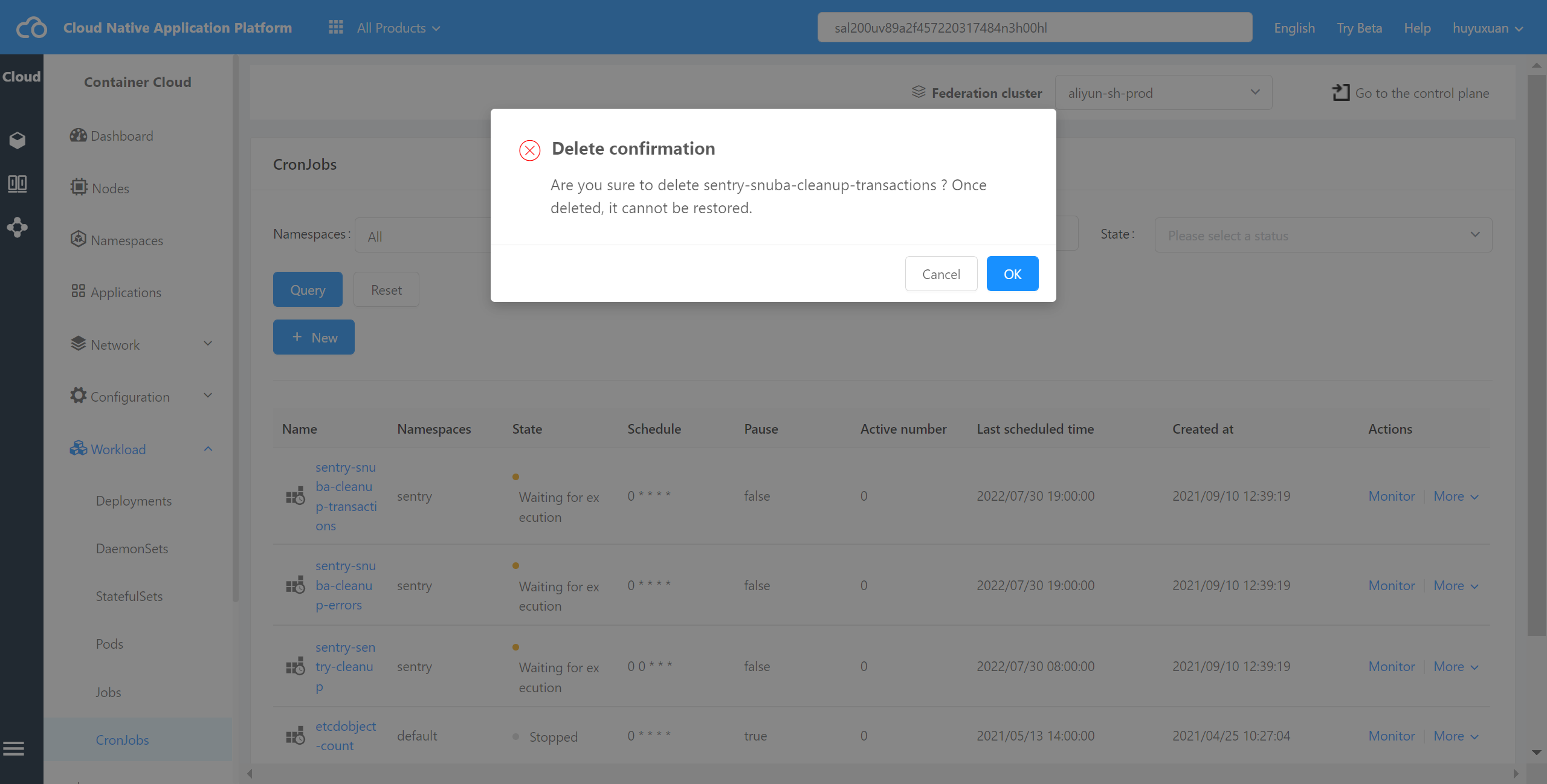Select the book-panels icon in left rail
Viewport: 1547px width, 784px height.
pos(18,184)
